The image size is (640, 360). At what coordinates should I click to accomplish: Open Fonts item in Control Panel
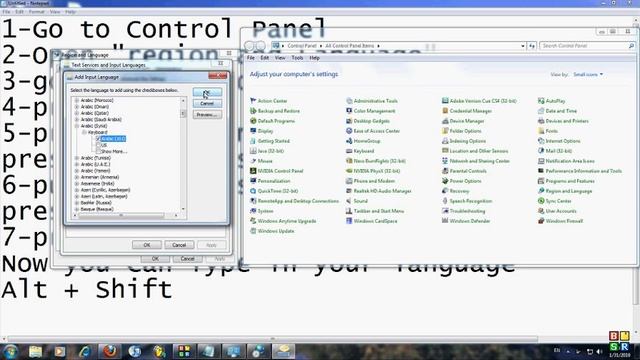548,131
